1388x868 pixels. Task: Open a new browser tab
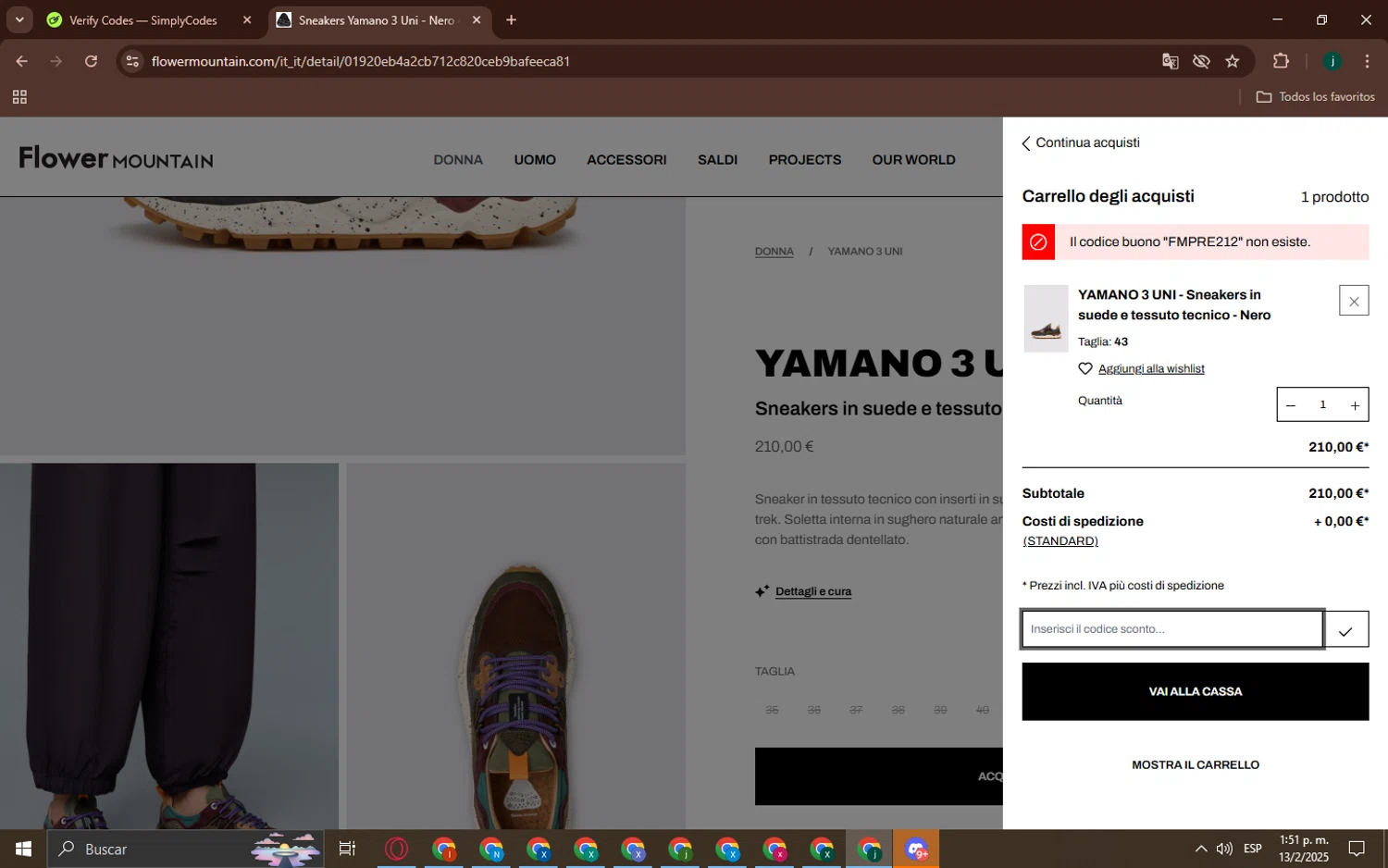[x=511, y=20]
